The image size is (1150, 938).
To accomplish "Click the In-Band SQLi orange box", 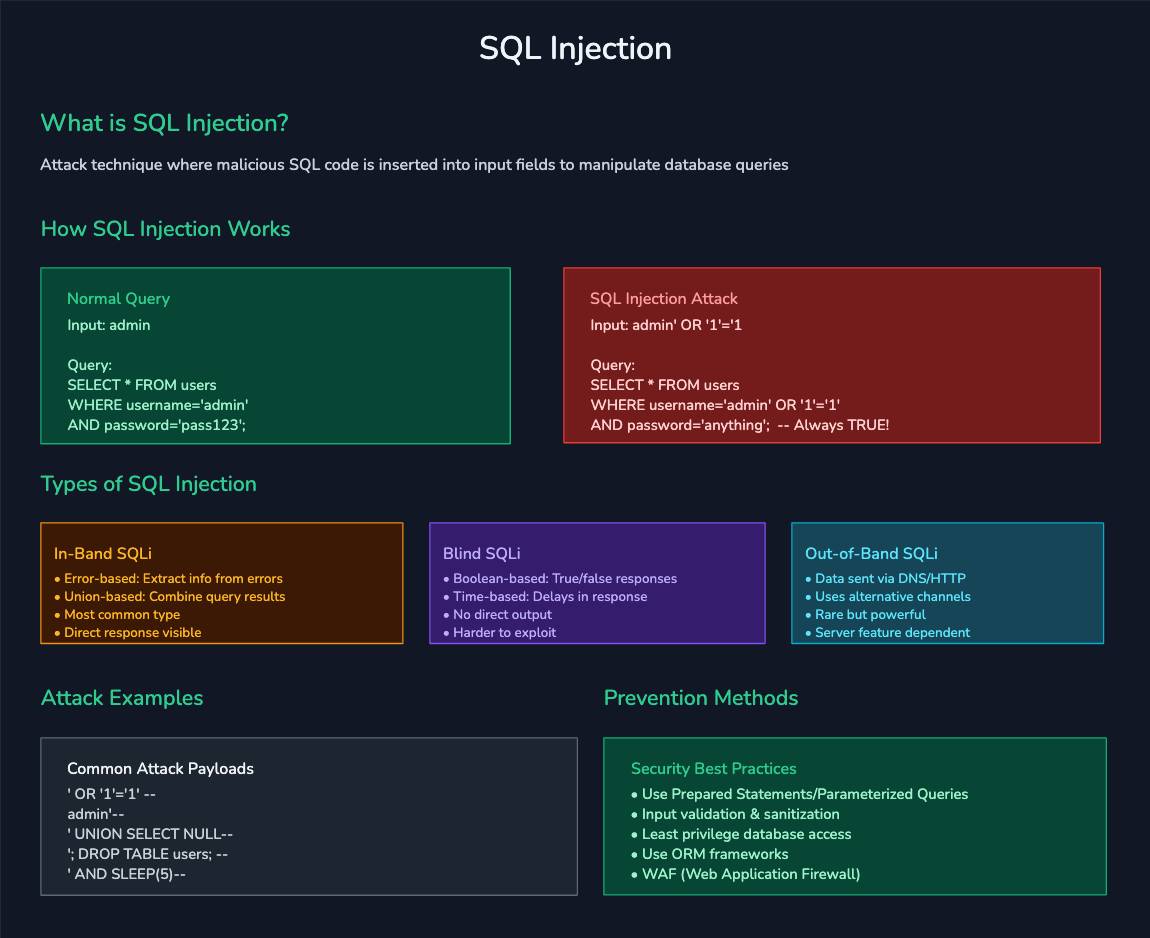I will tap(221, 583).
